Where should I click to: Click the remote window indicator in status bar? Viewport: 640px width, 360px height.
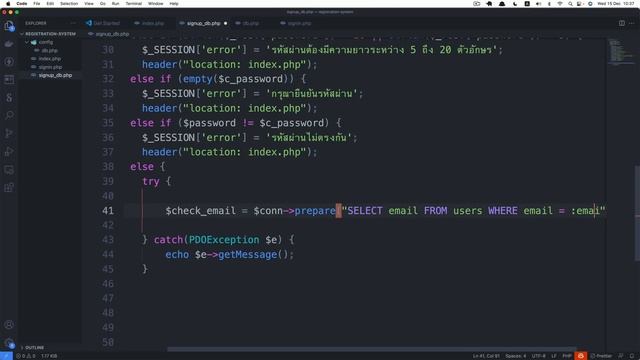tap(6, 356)
